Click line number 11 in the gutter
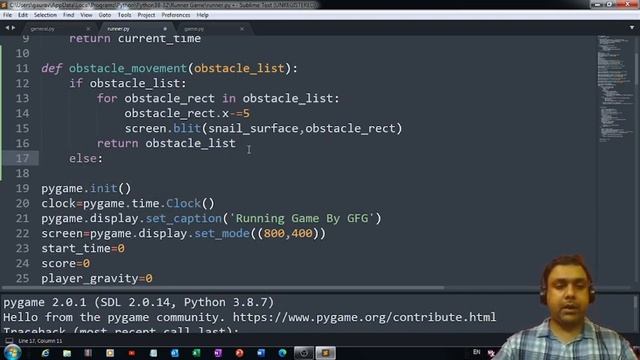640x360 pixels. pyautogui.click(x=22, y=68)
